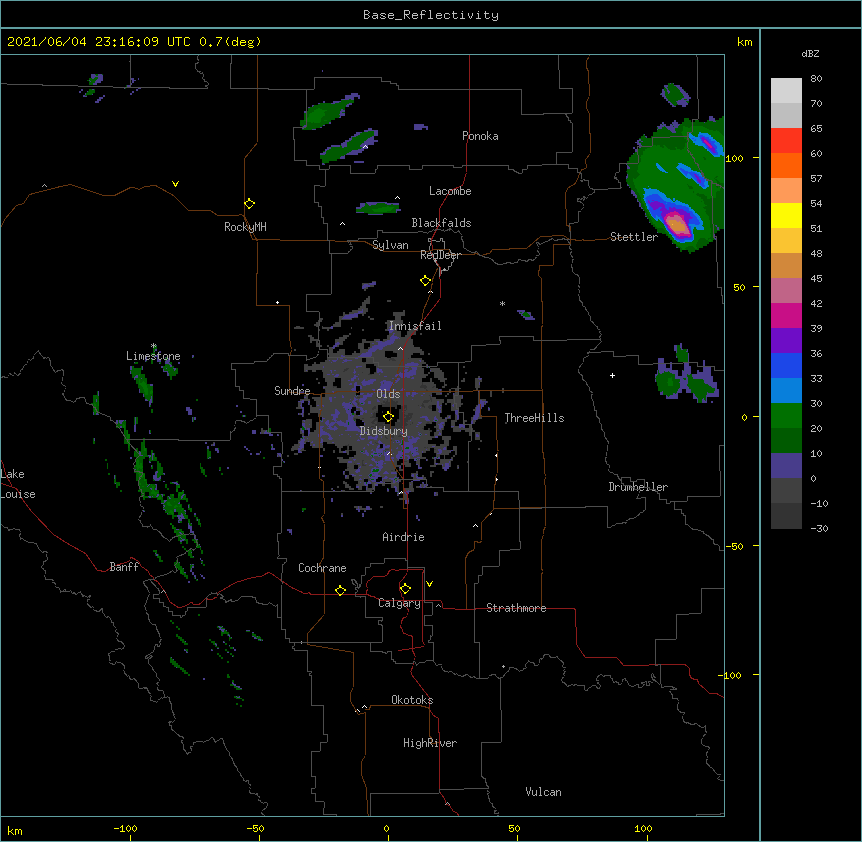Click the Strathmore label

coord(516,608)
